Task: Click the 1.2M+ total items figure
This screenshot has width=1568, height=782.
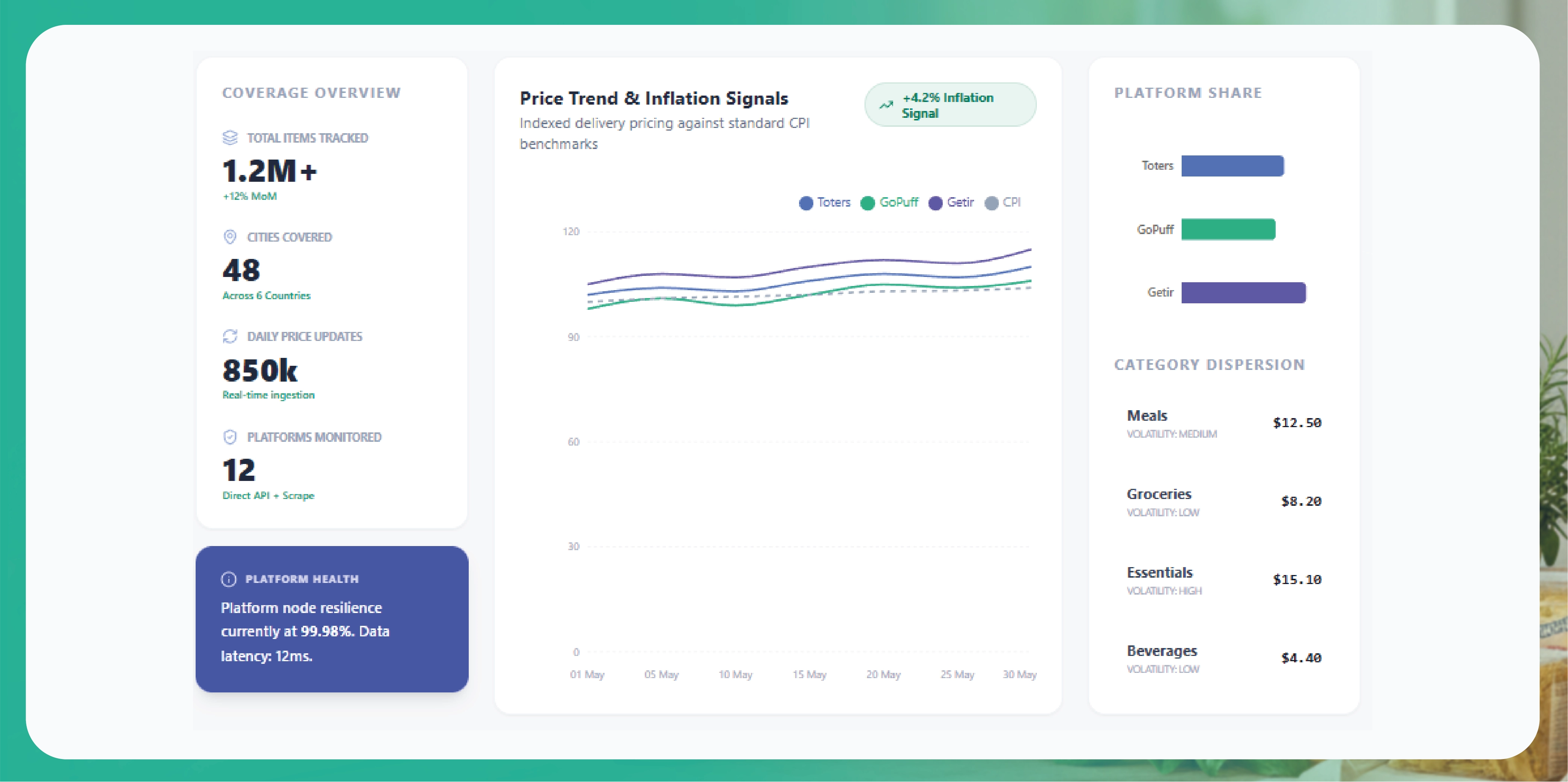Action: pyautogui.click(x=270, y=171)
